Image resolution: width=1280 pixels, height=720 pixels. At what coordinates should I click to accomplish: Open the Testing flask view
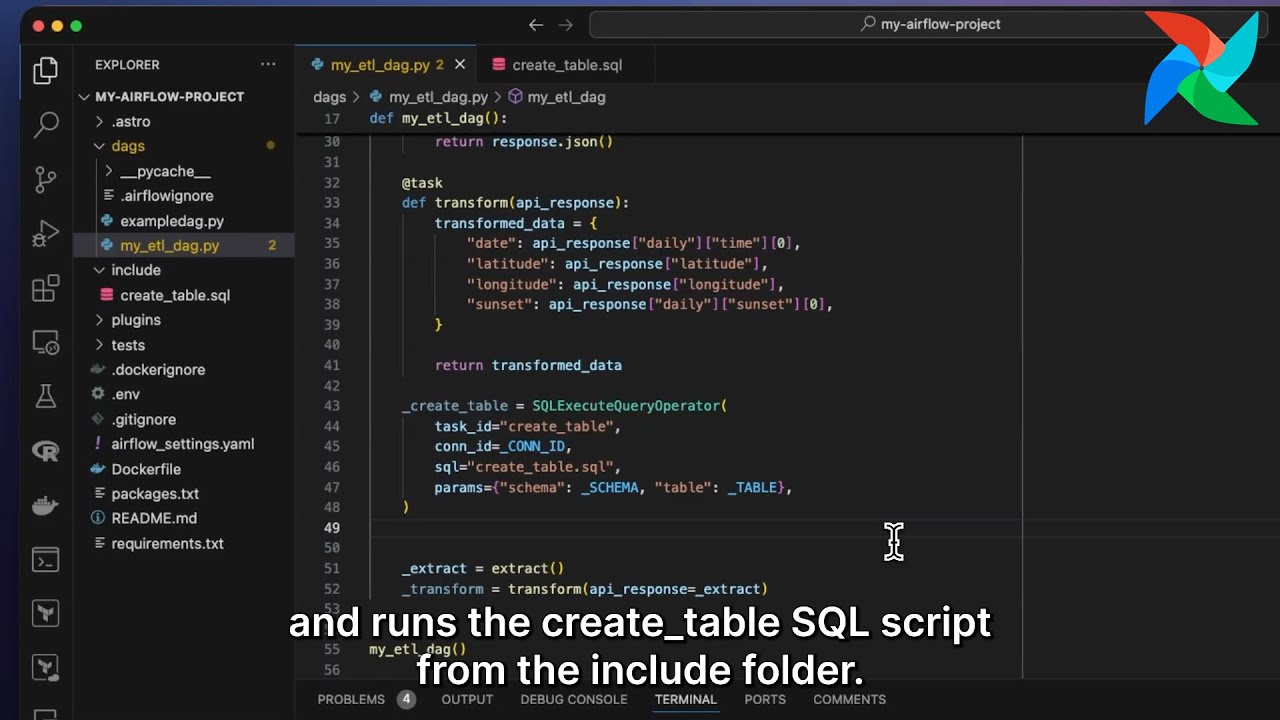[45, 397]
